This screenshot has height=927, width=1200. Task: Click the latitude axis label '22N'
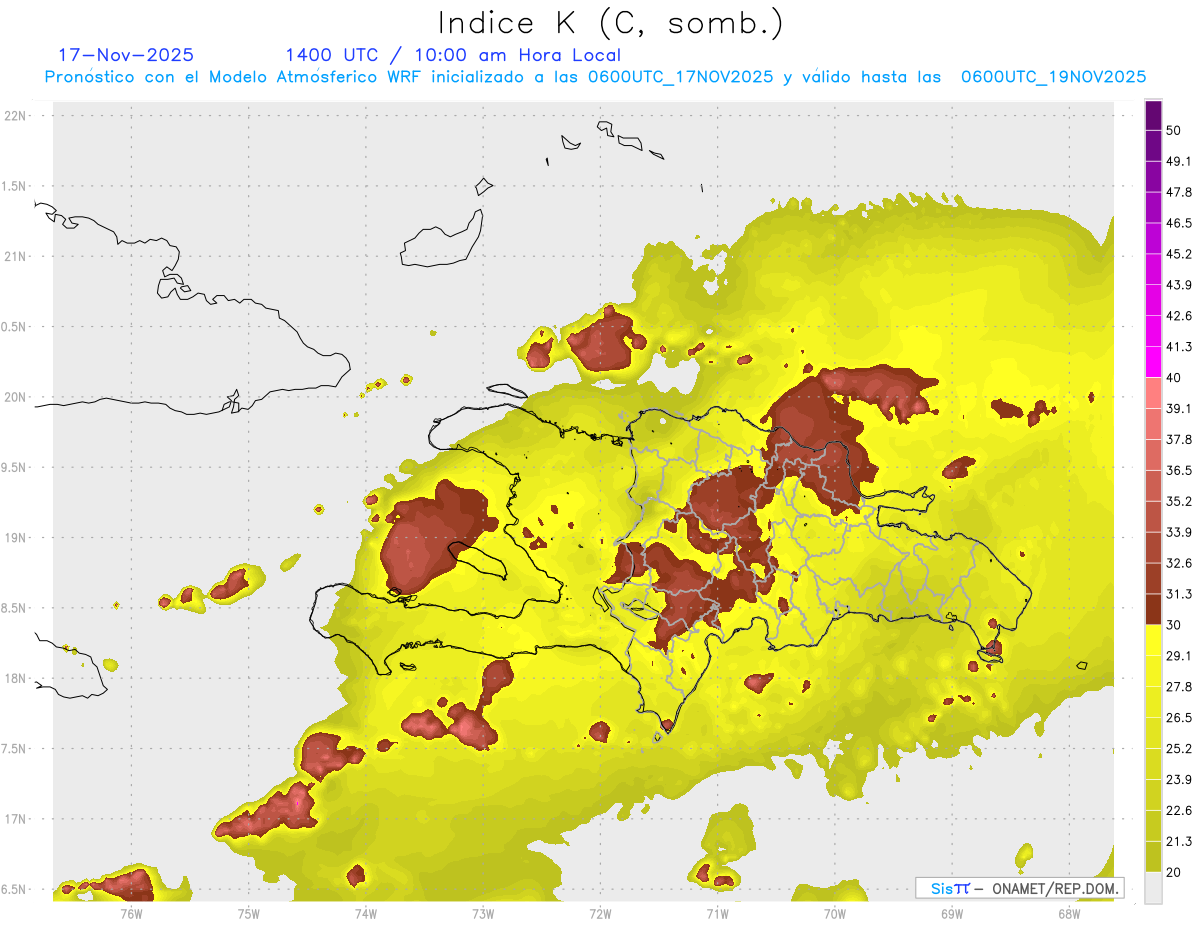click(x=15, y=115)
